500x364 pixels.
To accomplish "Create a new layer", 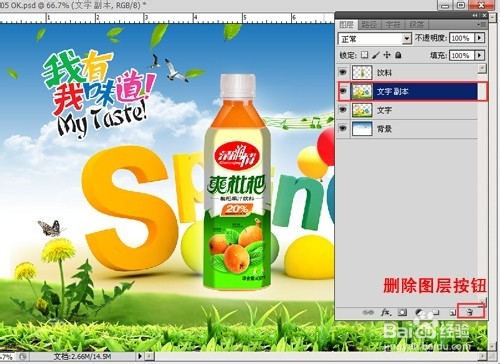I will click(453, 313).
